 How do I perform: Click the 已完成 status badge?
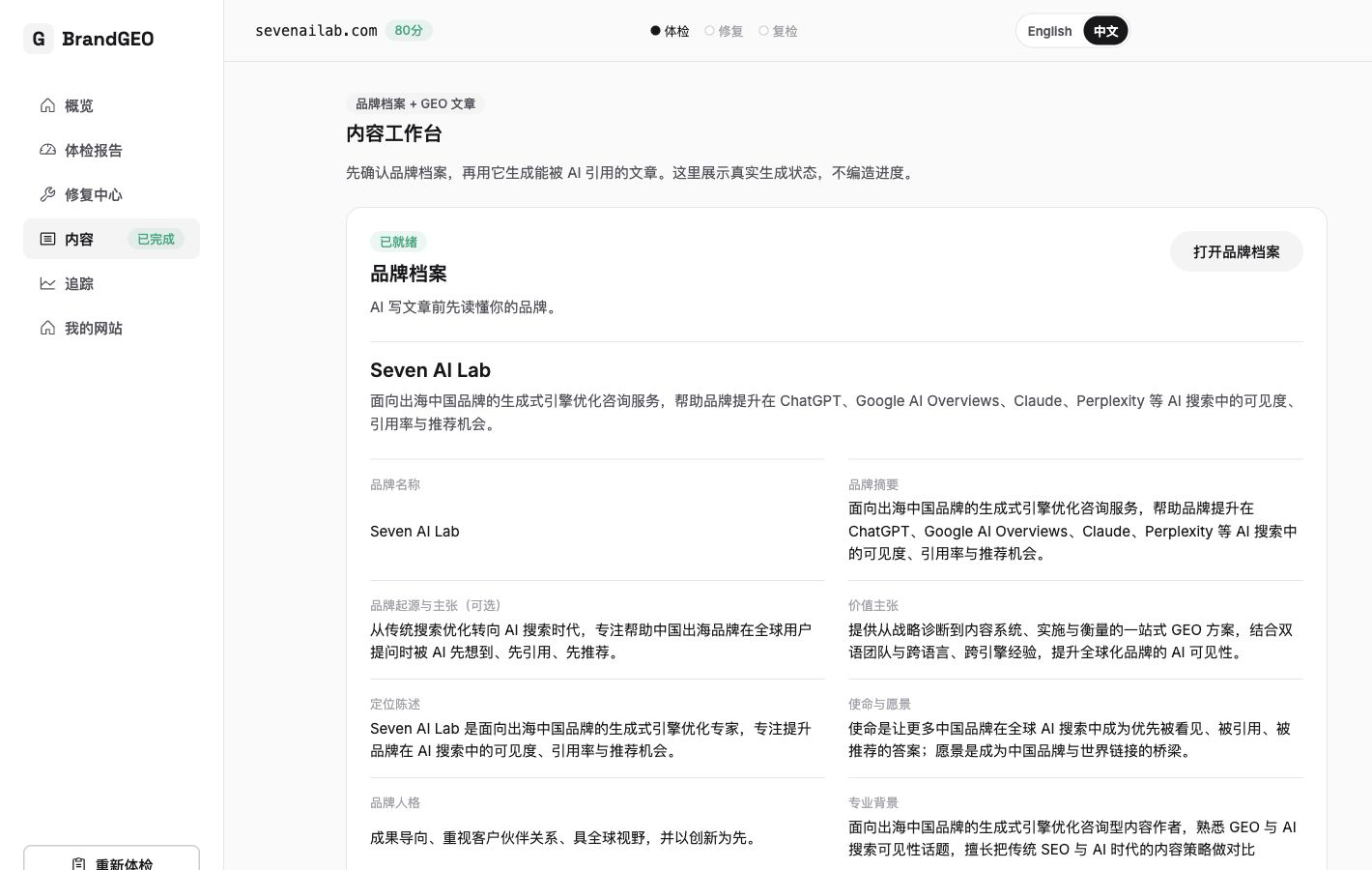[x=156, y=239]
